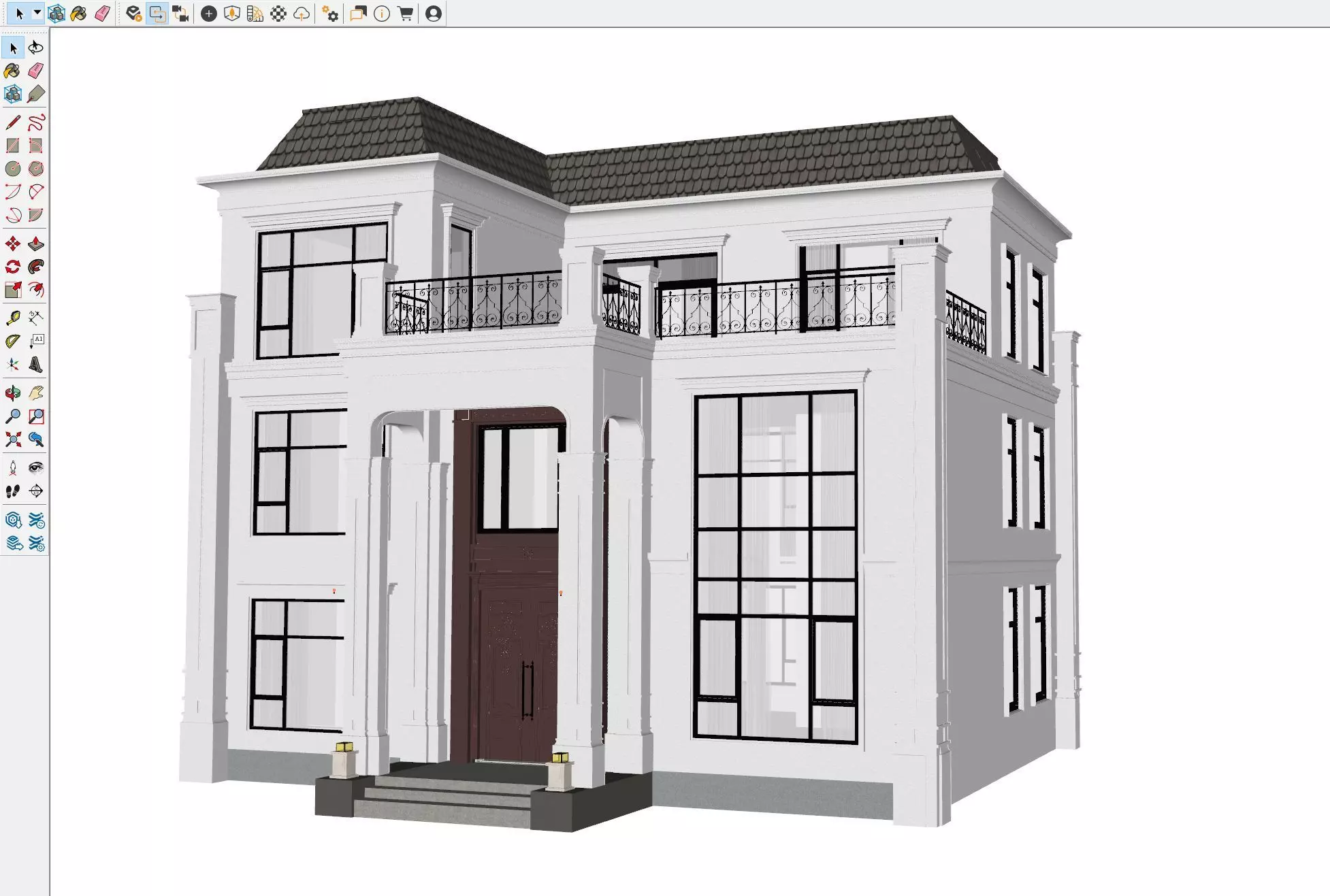Select the 3 Point Arc tool
1330x896 pixels.
point(13,215)
